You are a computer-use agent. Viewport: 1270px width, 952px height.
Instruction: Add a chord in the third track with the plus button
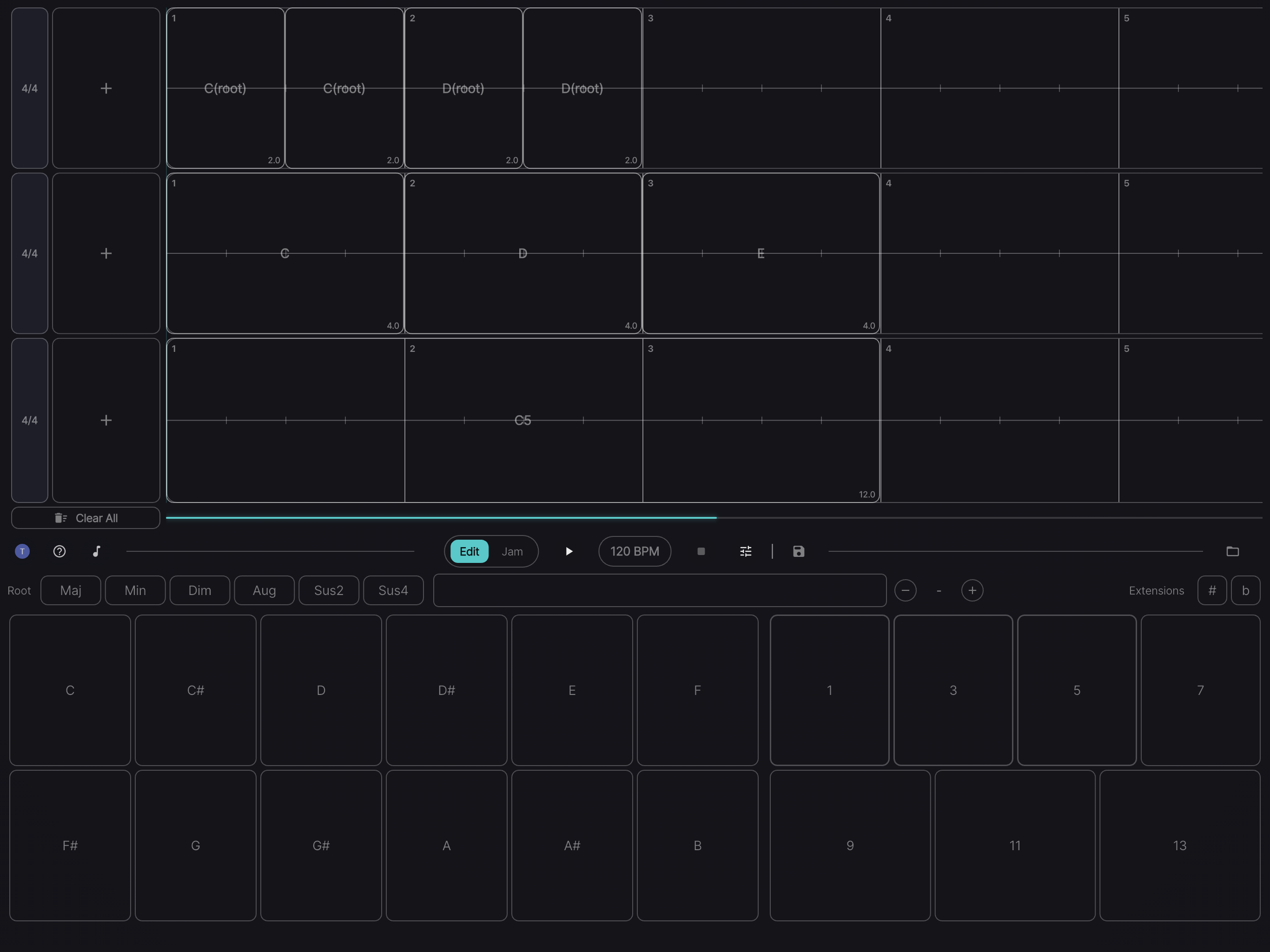click(x=106, y=420)
